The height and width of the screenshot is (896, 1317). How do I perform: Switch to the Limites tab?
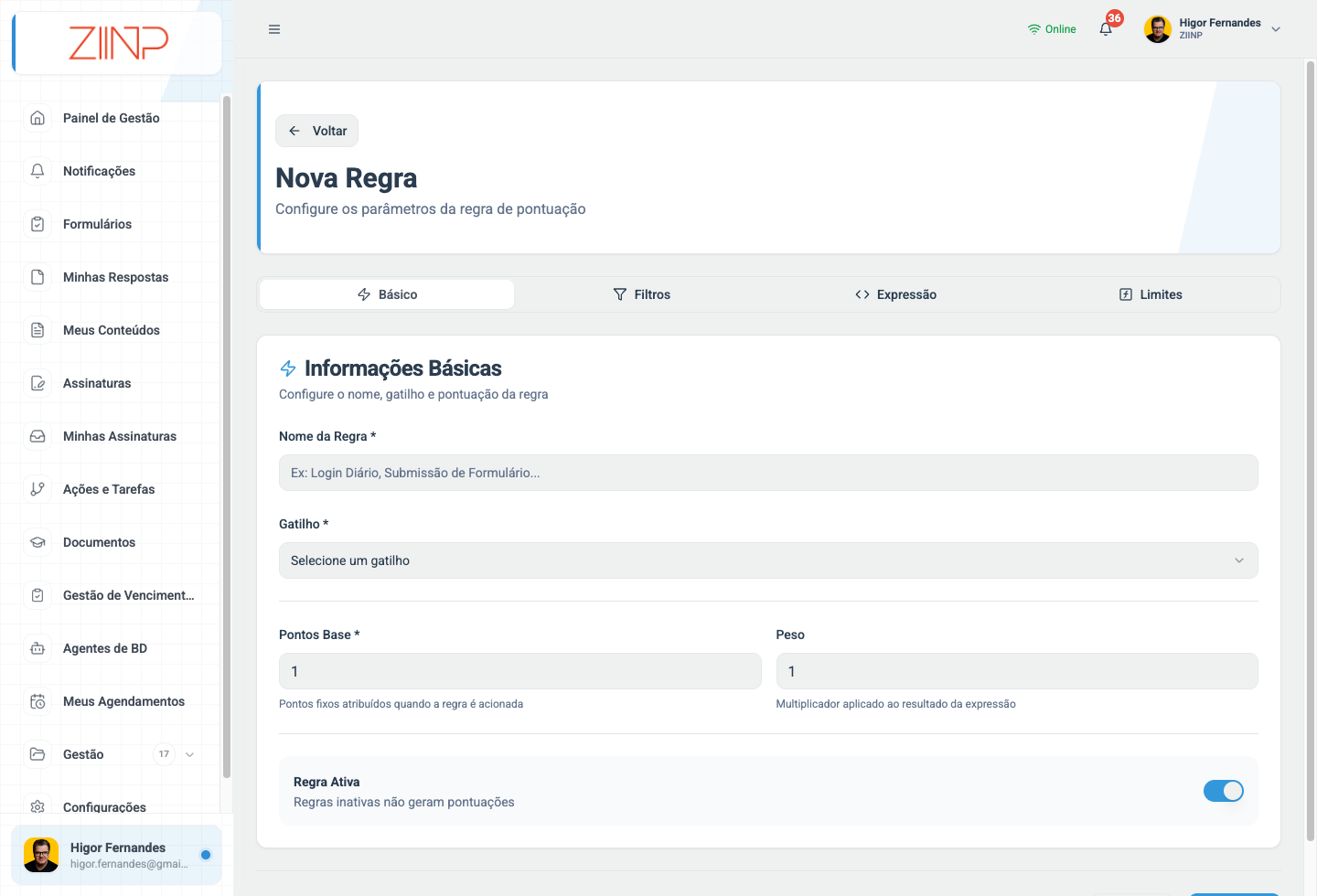point(1151,294)
